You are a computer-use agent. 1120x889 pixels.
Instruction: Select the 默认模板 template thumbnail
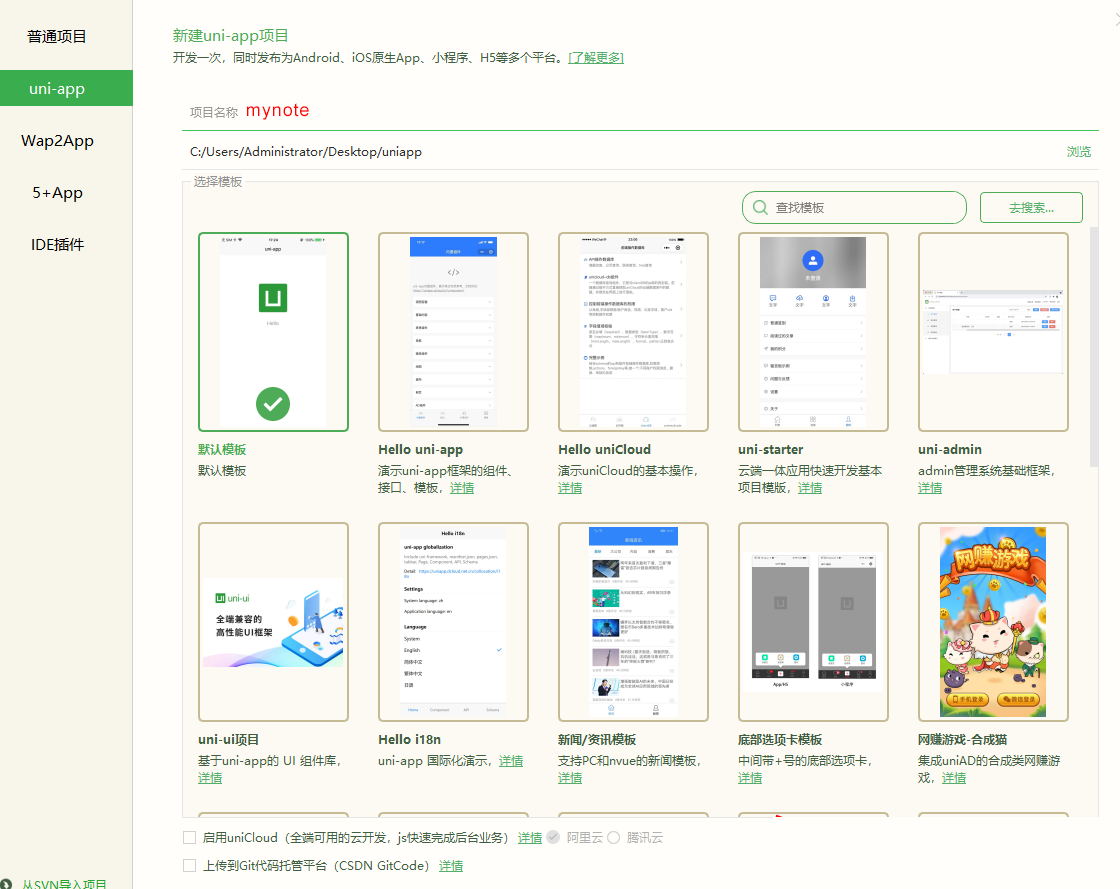[x=274, y=332]
